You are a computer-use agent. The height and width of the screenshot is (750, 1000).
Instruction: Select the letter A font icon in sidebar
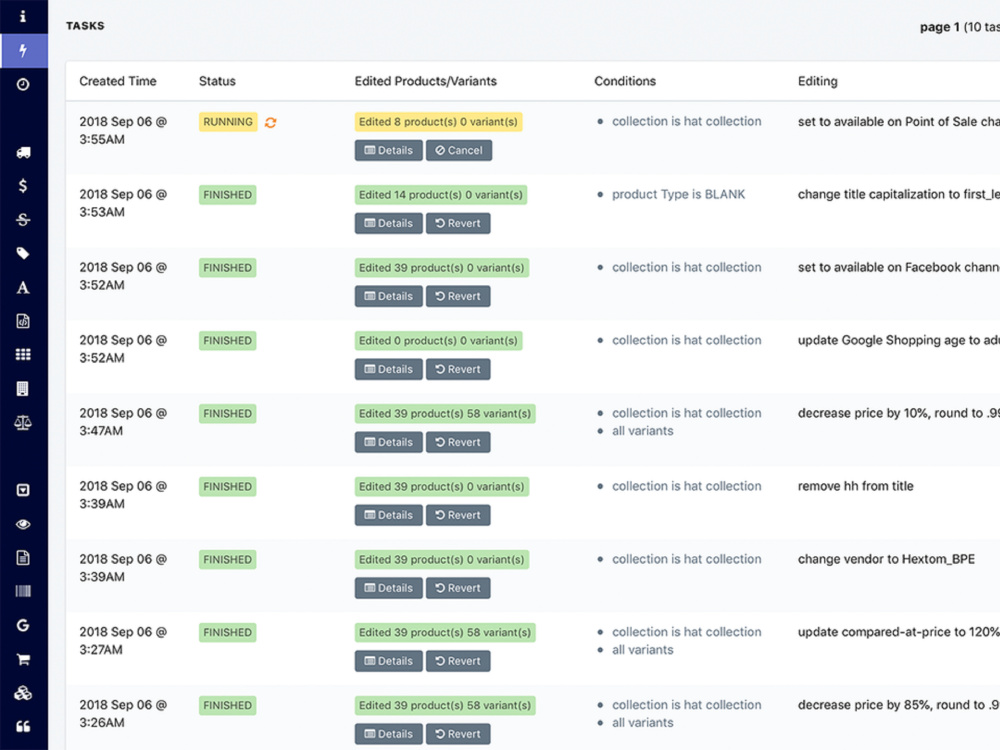(23, 288)
